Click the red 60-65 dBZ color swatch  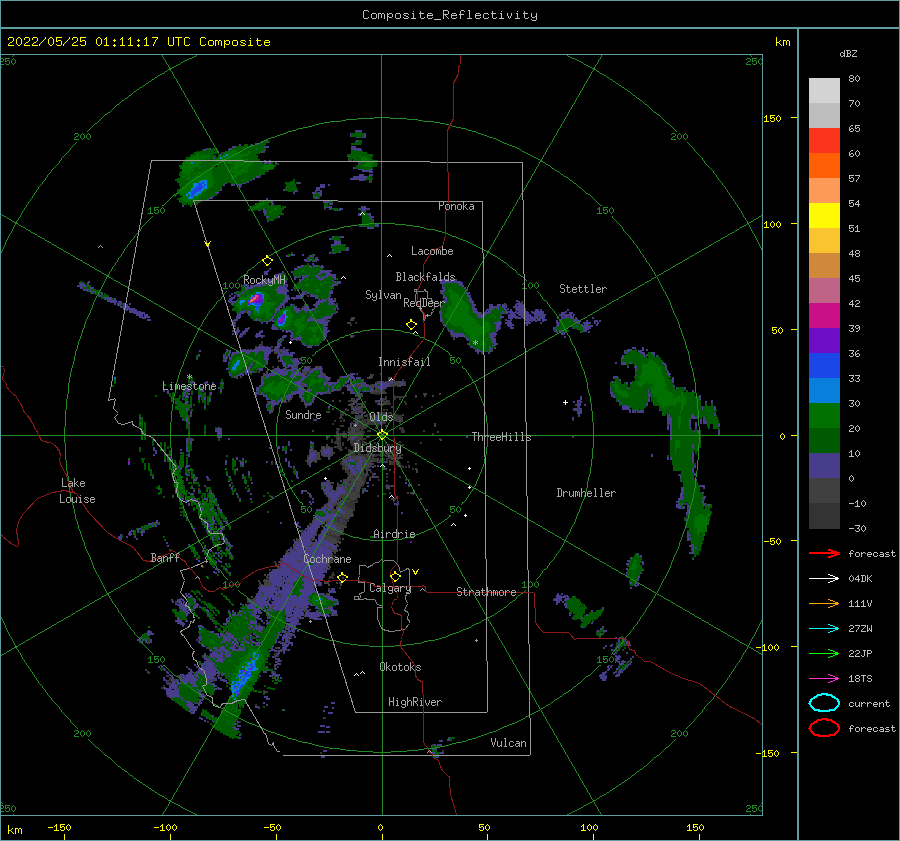pyautogui.click(x=824, y=141)
